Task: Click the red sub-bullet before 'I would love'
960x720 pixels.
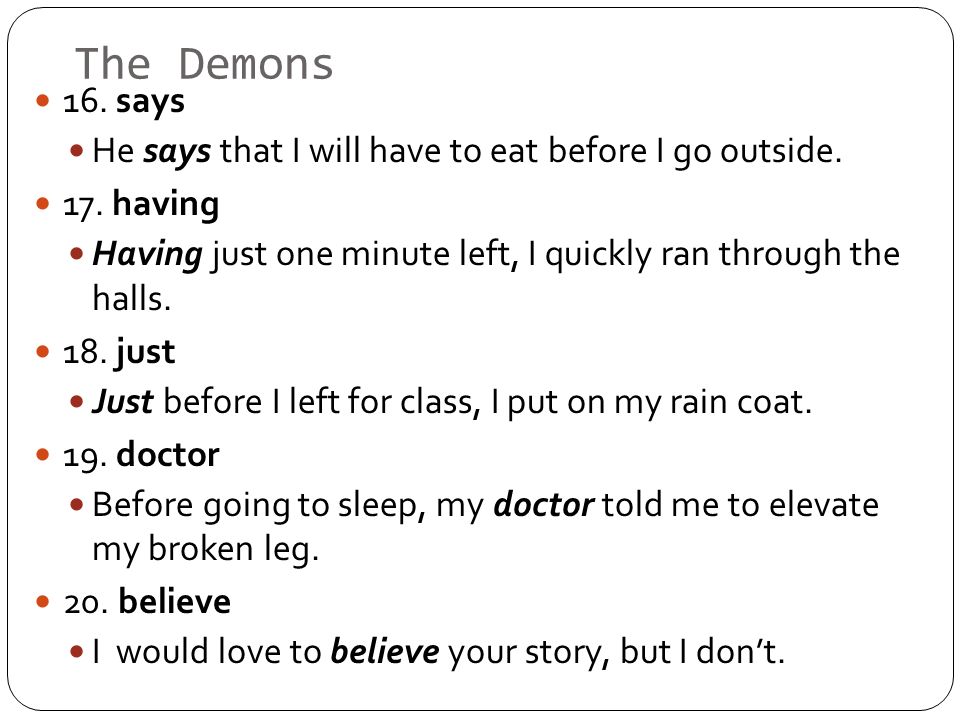Action: point(77,651)
